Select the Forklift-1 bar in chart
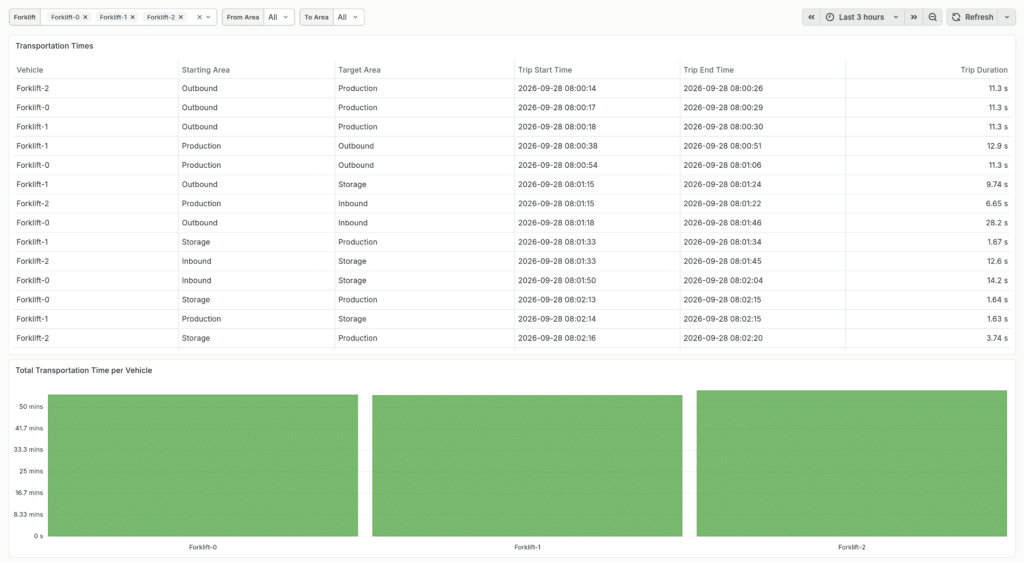Screen dimensions: 1024x563 [527, 466]
